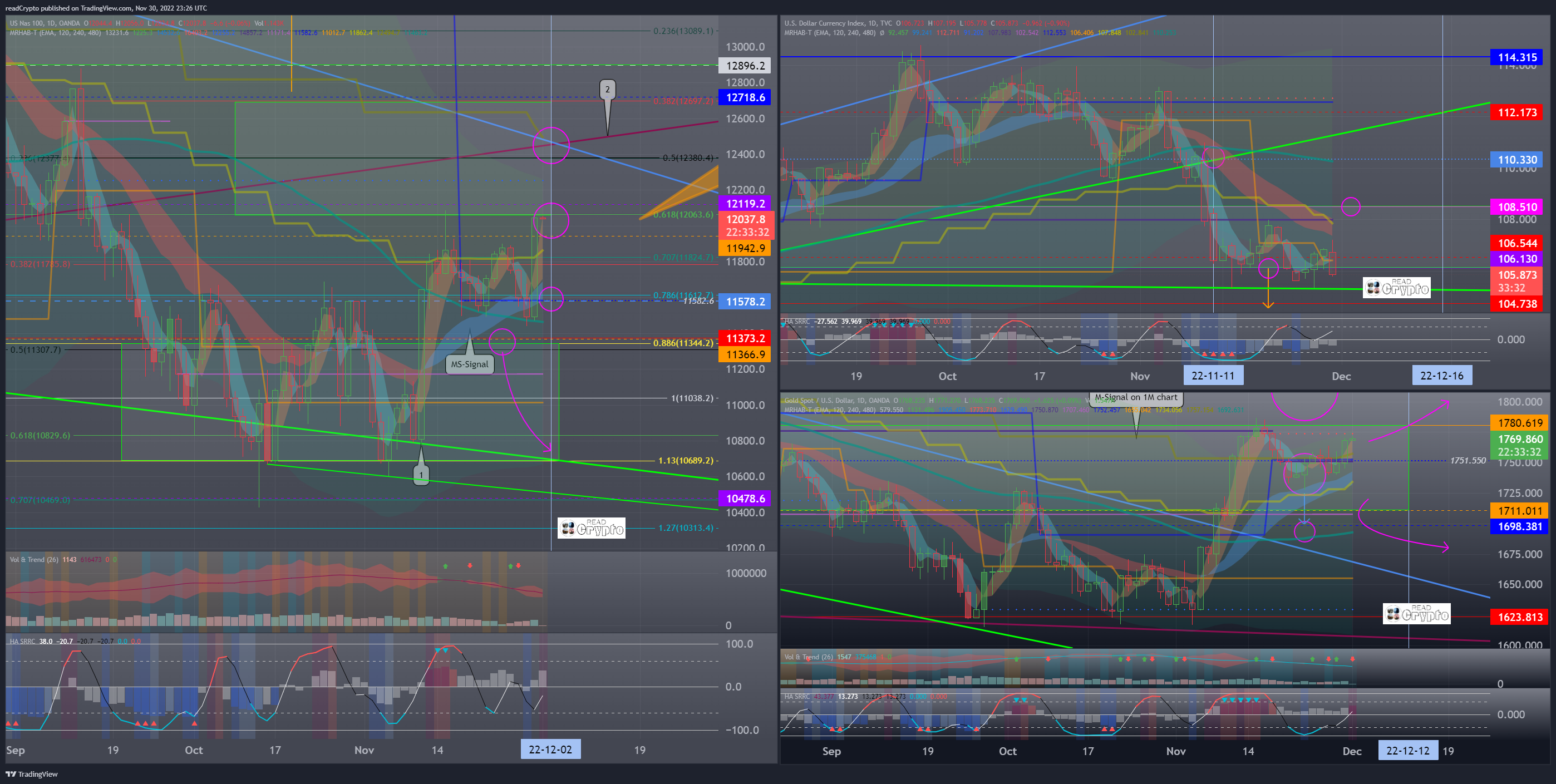Select the Nas 100 MRHAB-T indicator label

[x=55, y=33]
